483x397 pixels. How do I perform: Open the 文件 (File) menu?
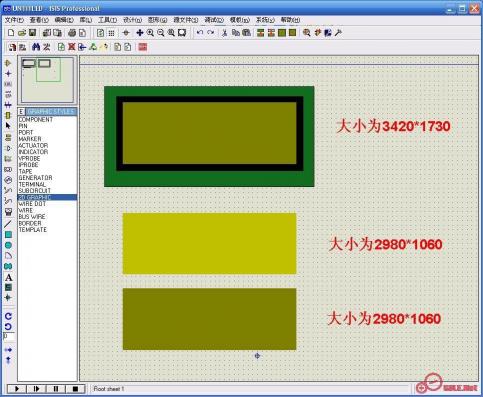[14, 20]
